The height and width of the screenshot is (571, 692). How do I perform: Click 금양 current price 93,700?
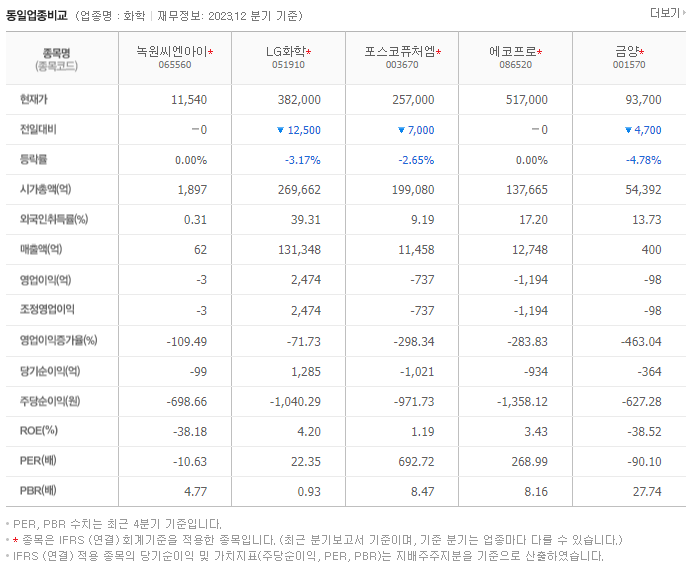coord(643,100)
